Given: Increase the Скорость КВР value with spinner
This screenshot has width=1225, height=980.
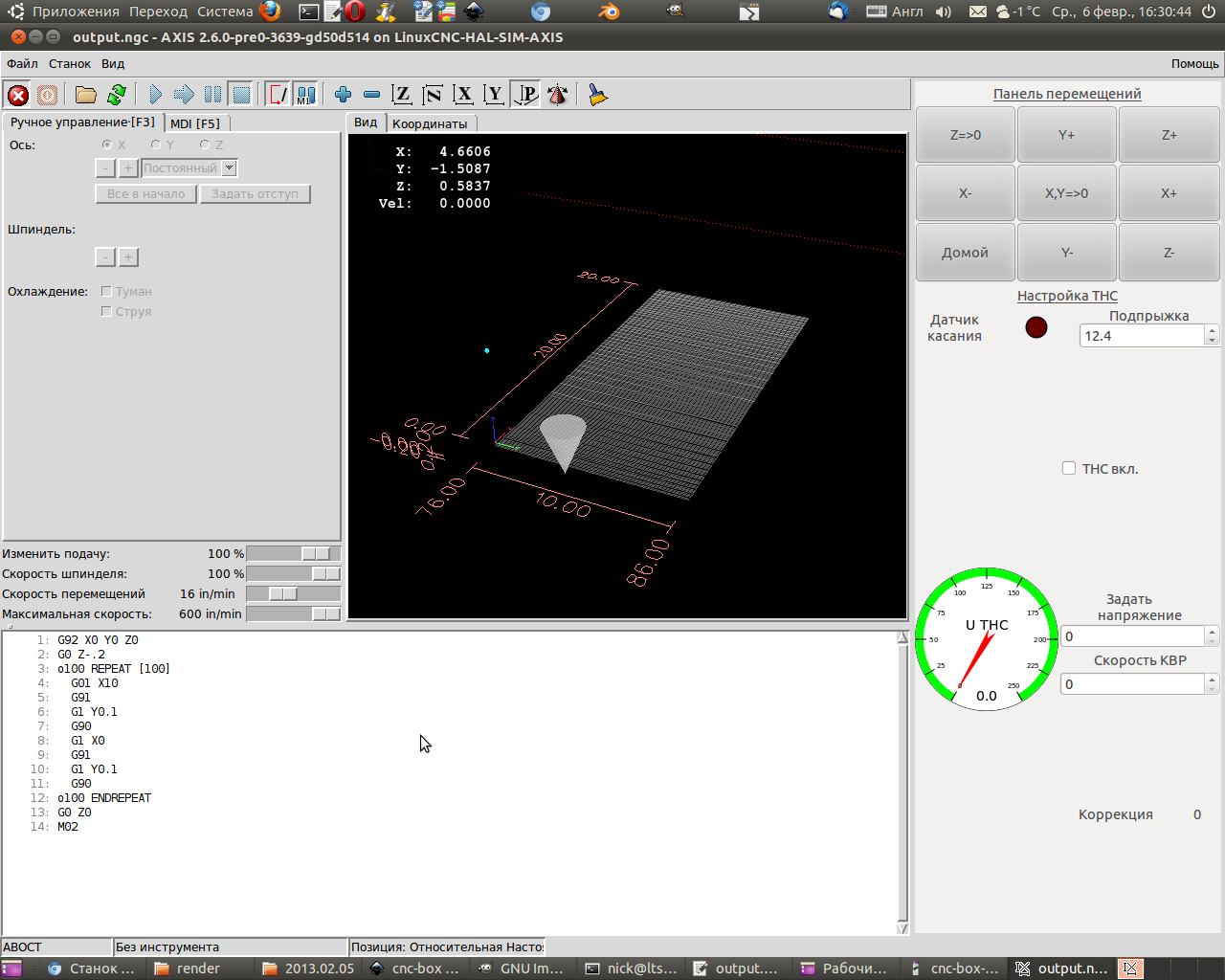Looking at the screenshot, I should point(1212,679).
